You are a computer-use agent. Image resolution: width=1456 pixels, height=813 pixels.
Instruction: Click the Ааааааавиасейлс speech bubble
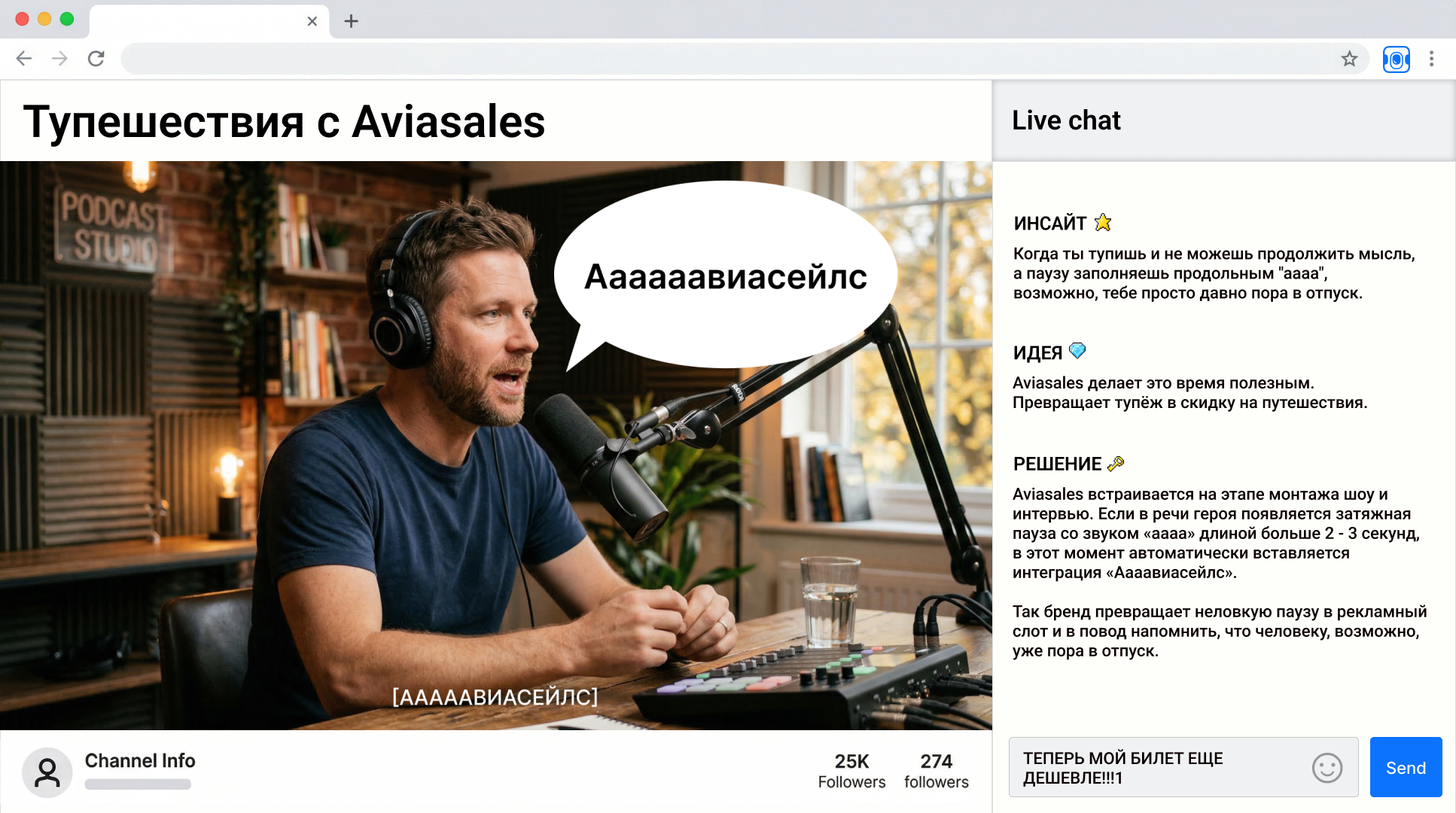coord(726,276)
